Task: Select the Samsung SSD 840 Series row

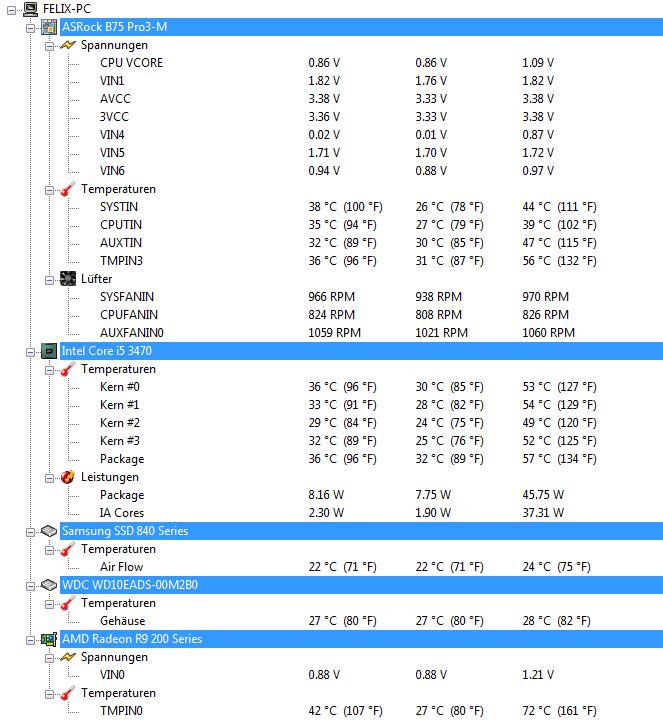Action: [361, 531]
